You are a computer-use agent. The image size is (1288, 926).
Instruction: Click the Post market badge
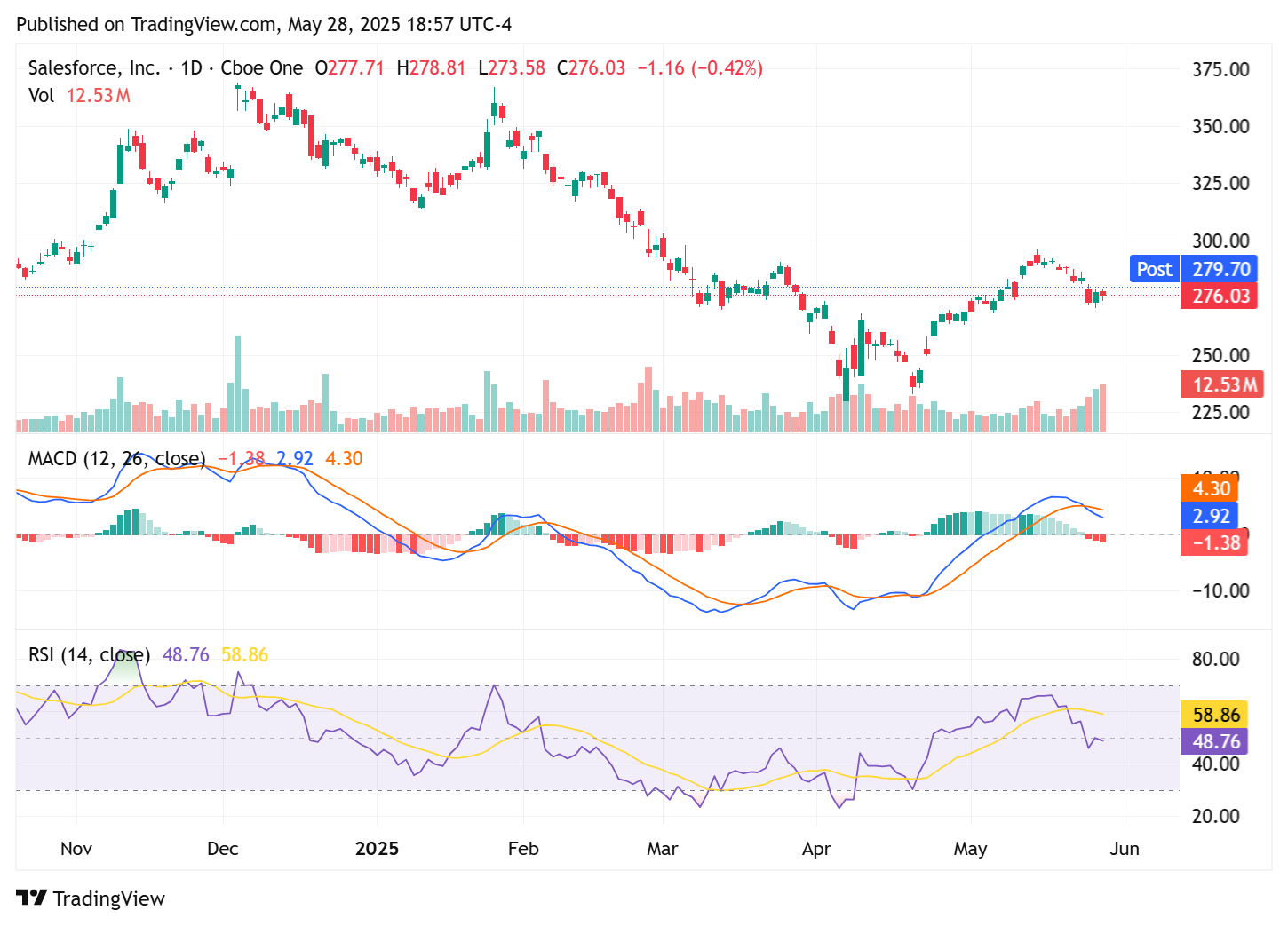point(1154,268)
